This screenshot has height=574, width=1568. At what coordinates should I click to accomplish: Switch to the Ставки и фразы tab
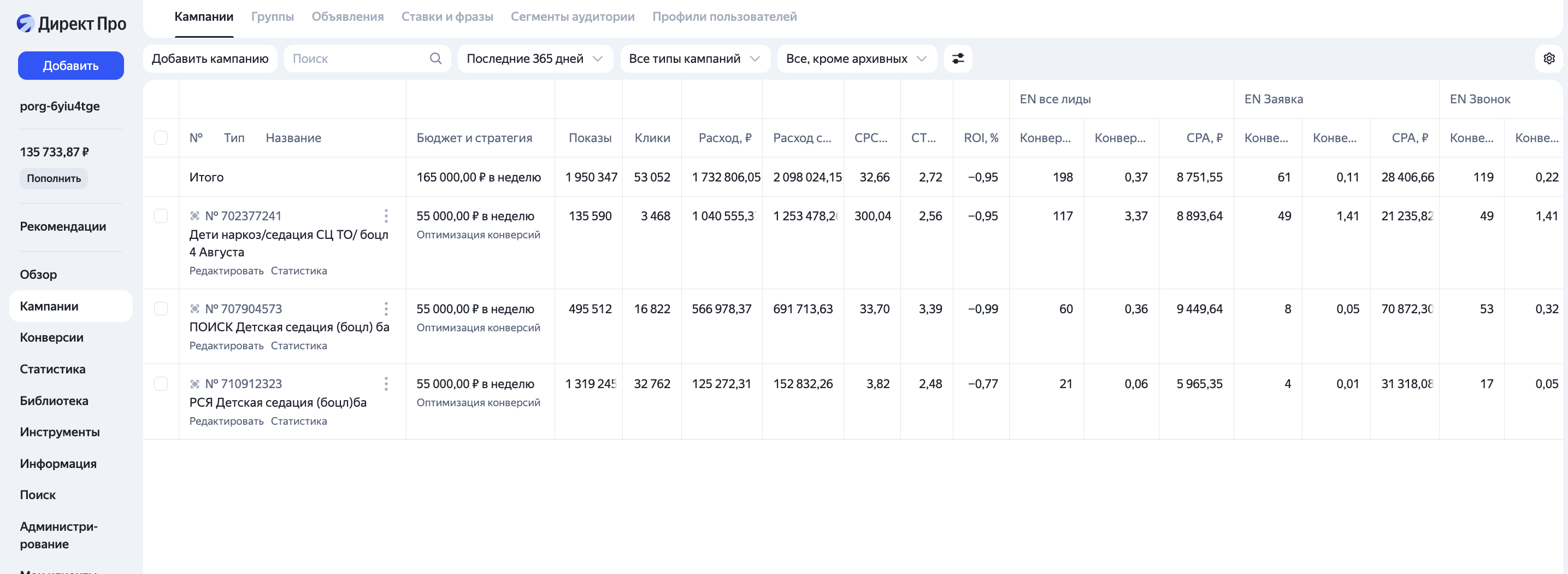[447, 16]
